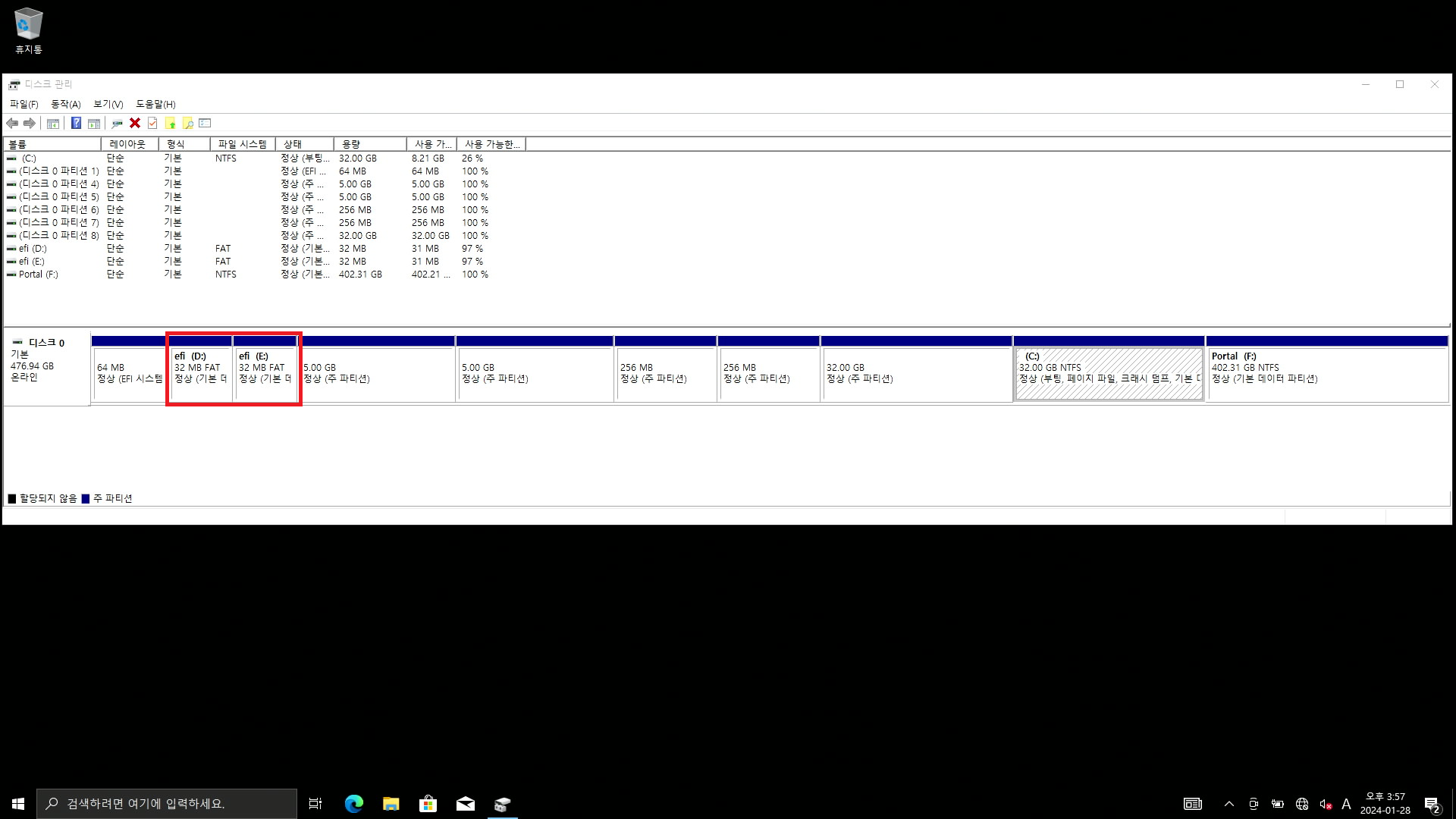
Task: Click the folder with green arrow icon
Action: coord(170,123)
